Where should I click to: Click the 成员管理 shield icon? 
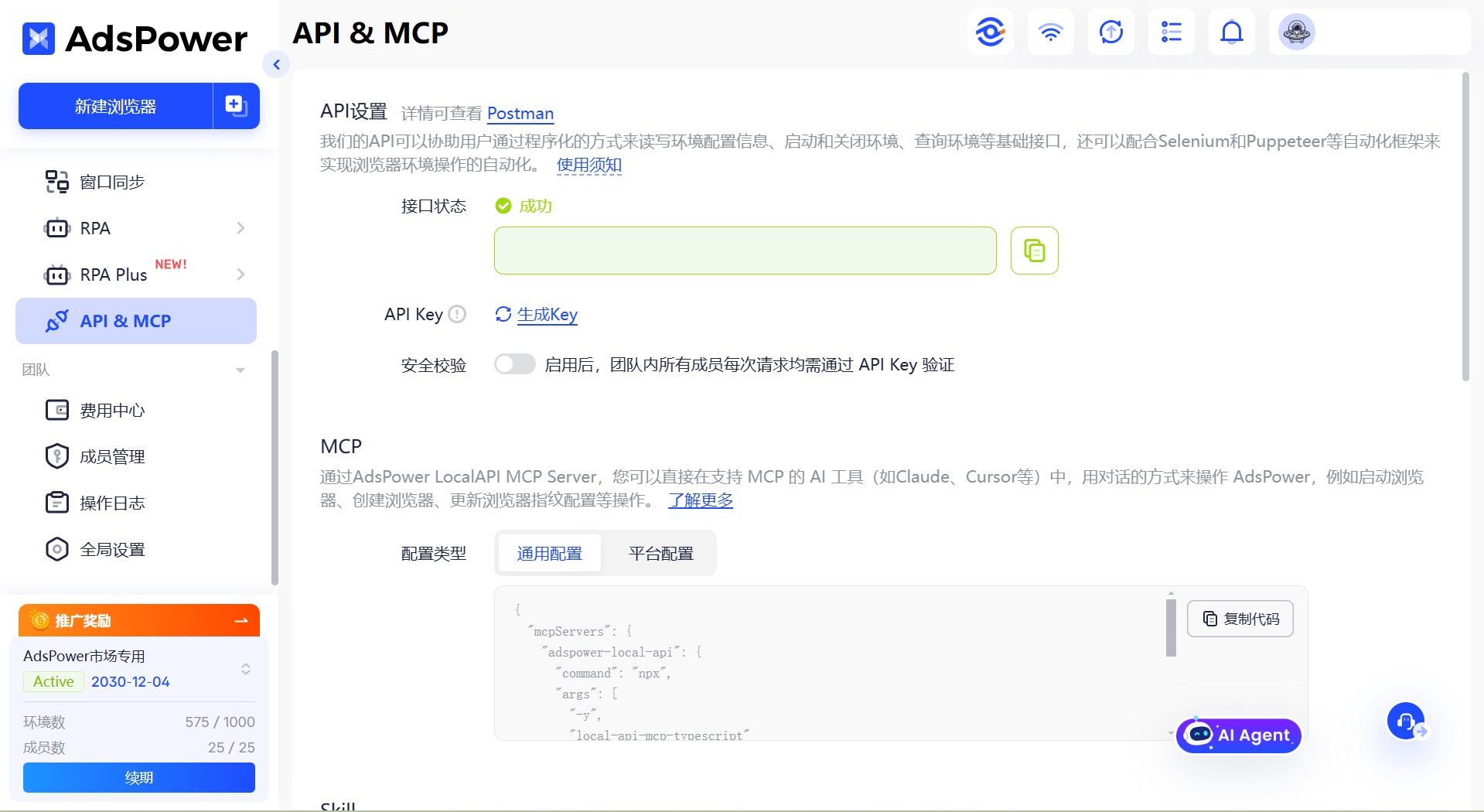pos(56,456)
